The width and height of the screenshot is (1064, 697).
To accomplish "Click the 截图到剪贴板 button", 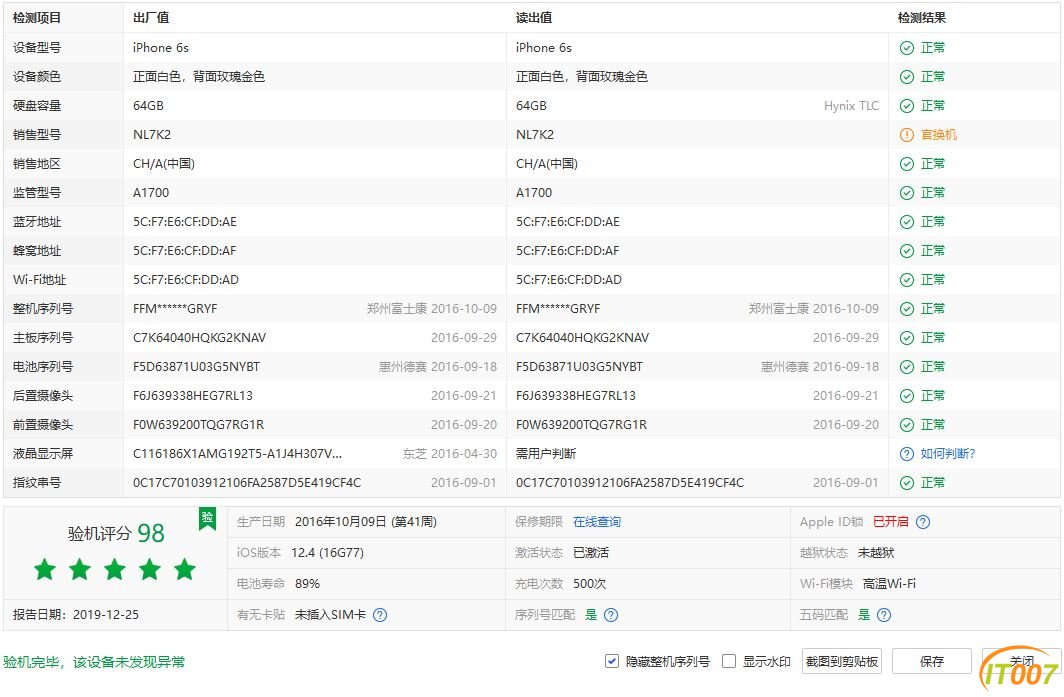I will (842, 661).
